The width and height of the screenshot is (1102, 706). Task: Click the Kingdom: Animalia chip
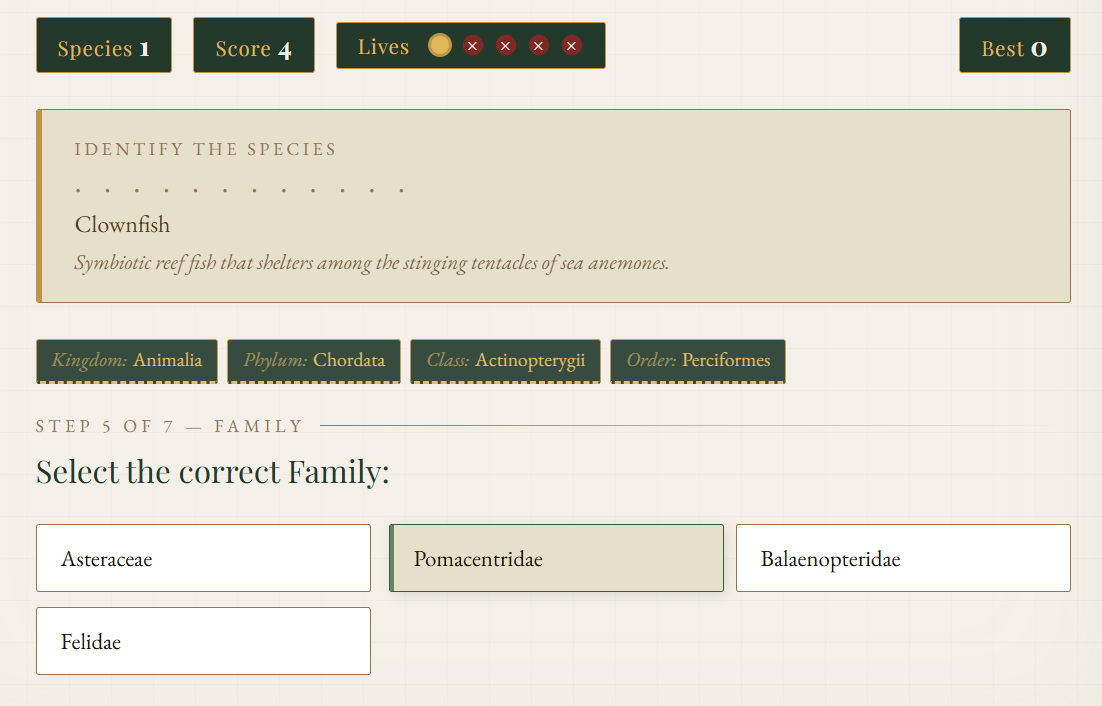127,361
